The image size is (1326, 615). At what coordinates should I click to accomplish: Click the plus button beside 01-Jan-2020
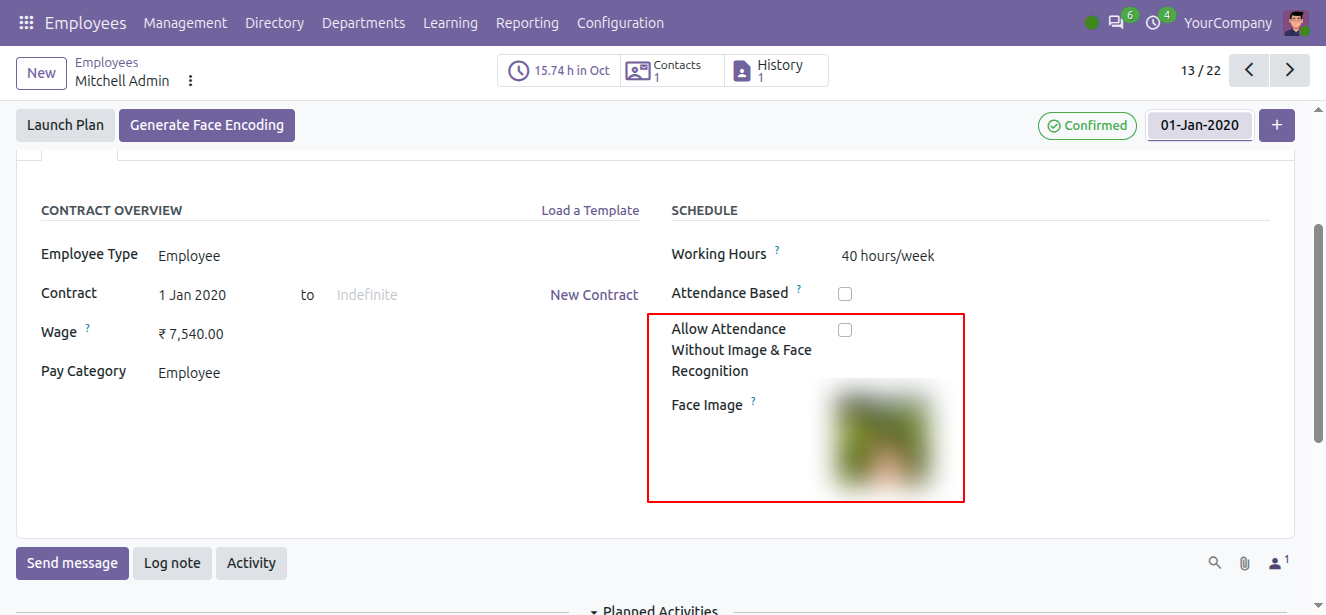1277,126
